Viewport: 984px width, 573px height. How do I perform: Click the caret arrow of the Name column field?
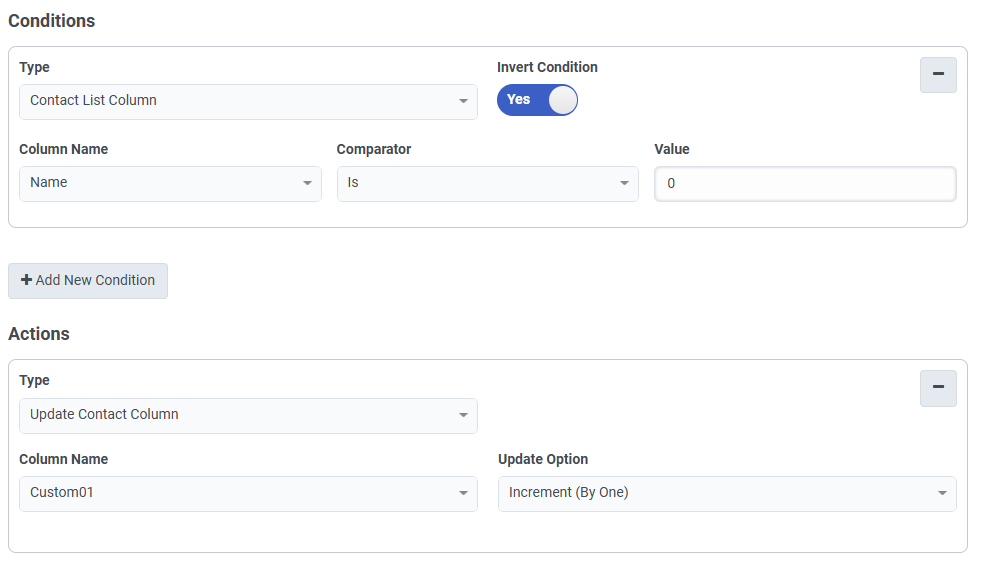pyautogui.click(x=307, y=183)
